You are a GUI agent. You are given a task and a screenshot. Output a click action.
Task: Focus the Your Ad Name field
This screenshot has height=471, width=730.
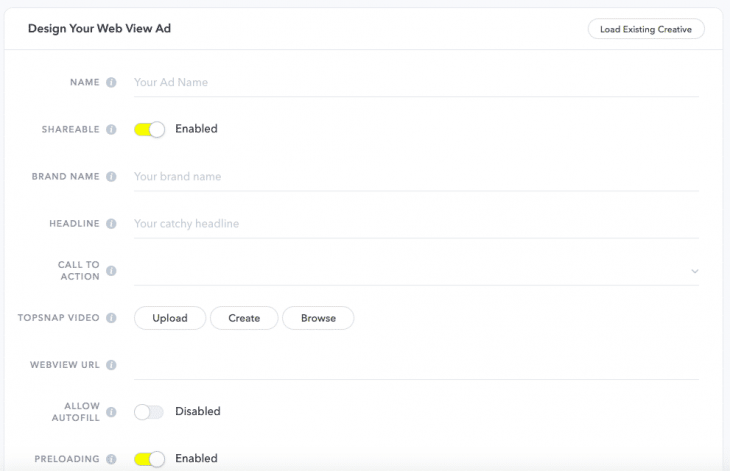point(415,83)
